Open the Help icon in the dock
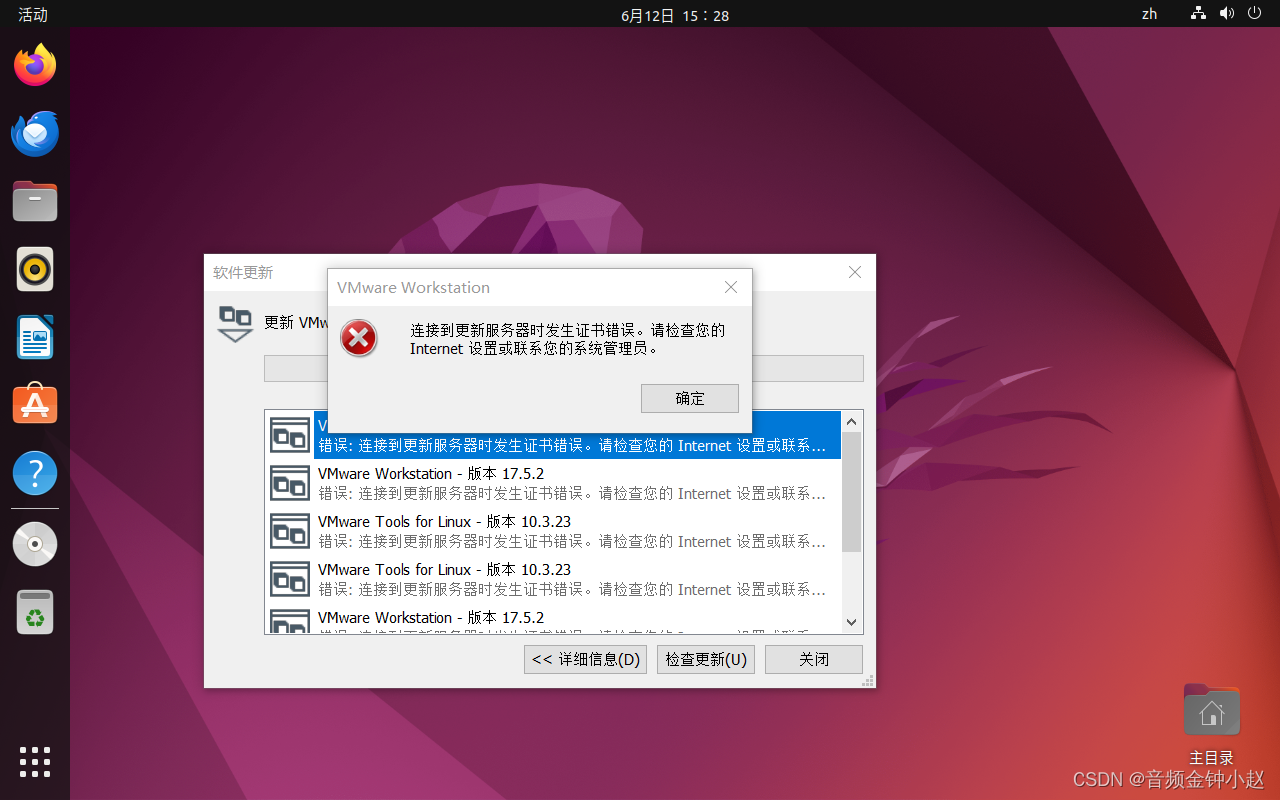 (x=35, y=472)
